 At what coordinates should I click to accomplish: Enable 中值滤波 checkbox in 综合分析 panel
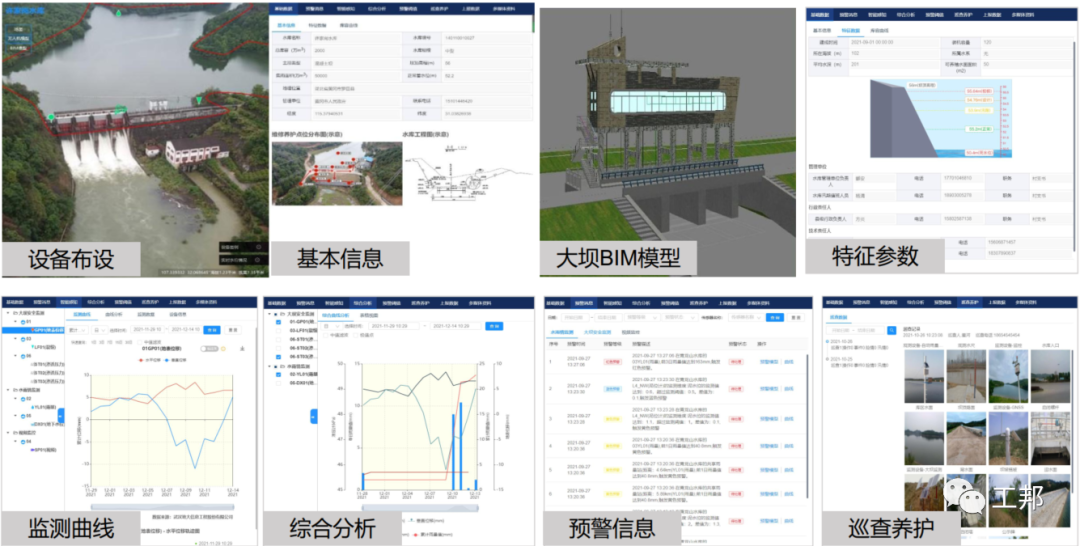[x=325, y=335]
